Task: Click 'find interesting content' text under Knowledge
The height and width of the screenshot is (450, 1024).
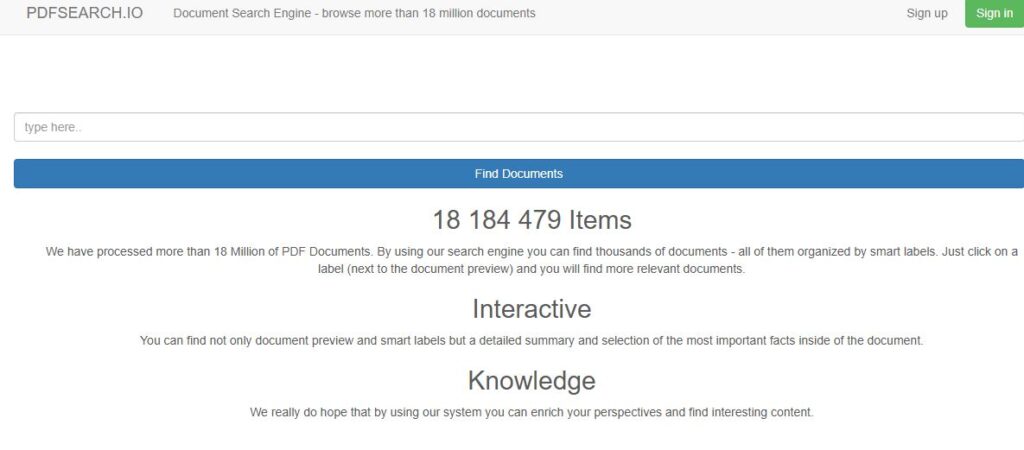Action: (x=745, y=412)
